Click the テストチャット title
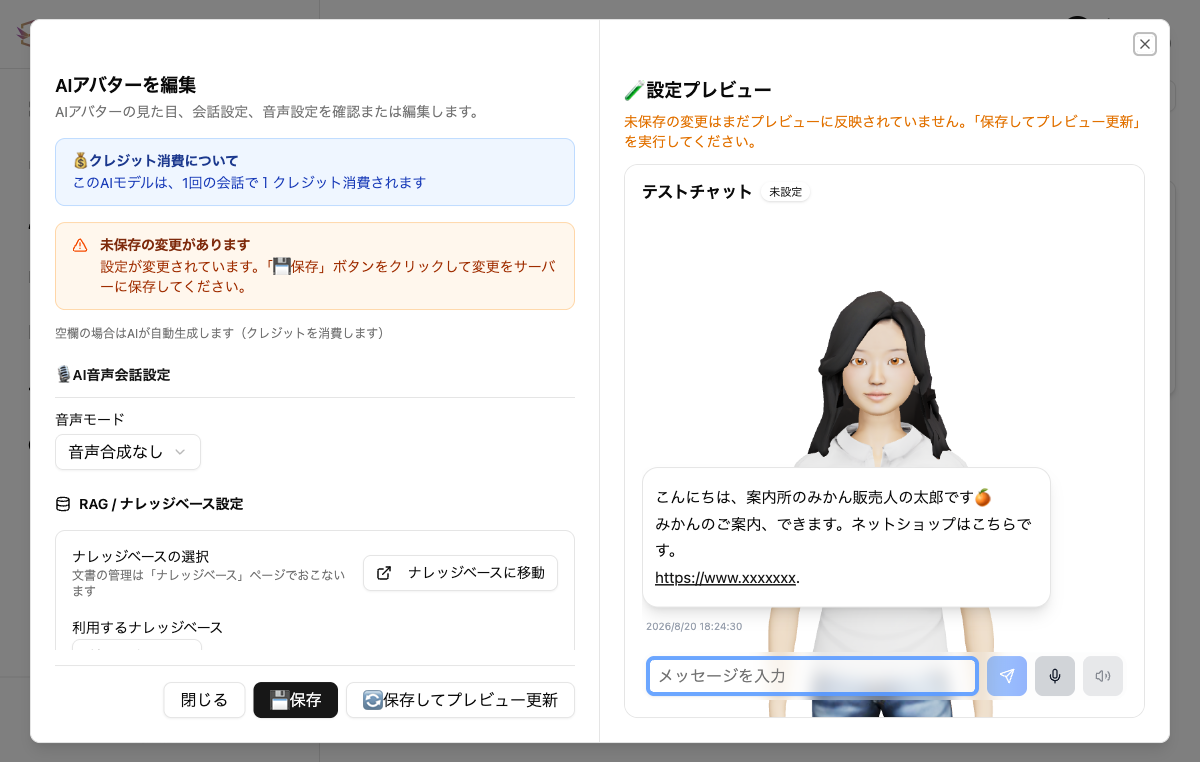The width and height of the screenshot is (1200, 762). [x=697, y=192]
